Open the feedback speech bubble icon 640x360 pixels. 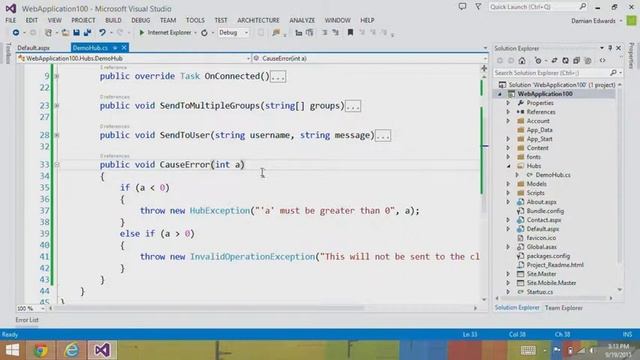click(462, 7)
